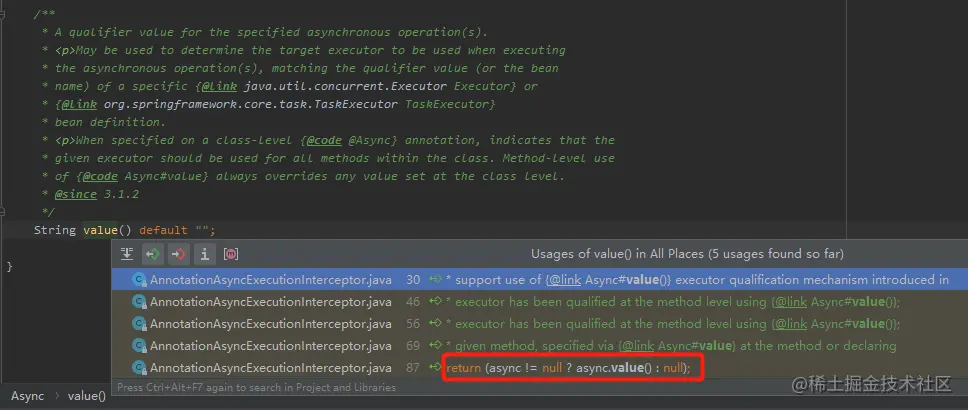Click the group-by-file-structure icon in usages popup
Image resolution: width=968 pixels, height=410 pixels.
[127, 254]
